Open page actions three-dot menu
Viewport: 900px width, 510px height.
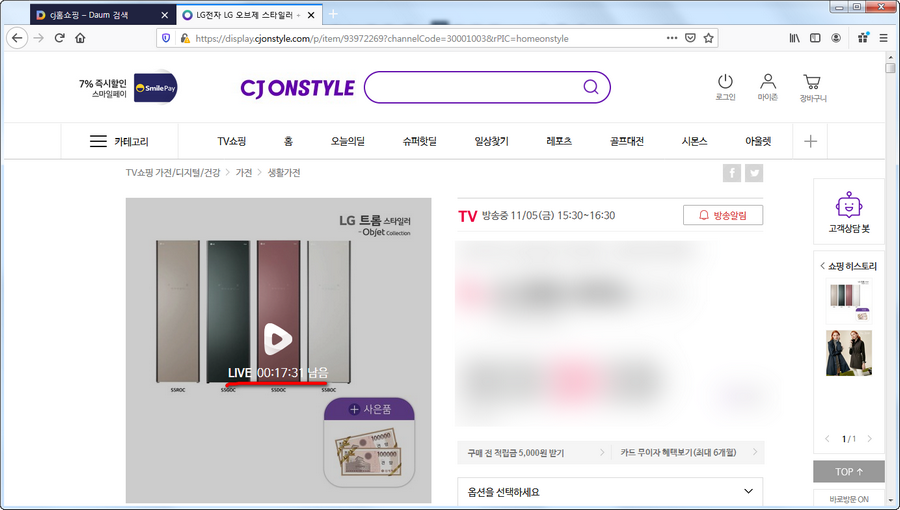(x=672, y=38)
